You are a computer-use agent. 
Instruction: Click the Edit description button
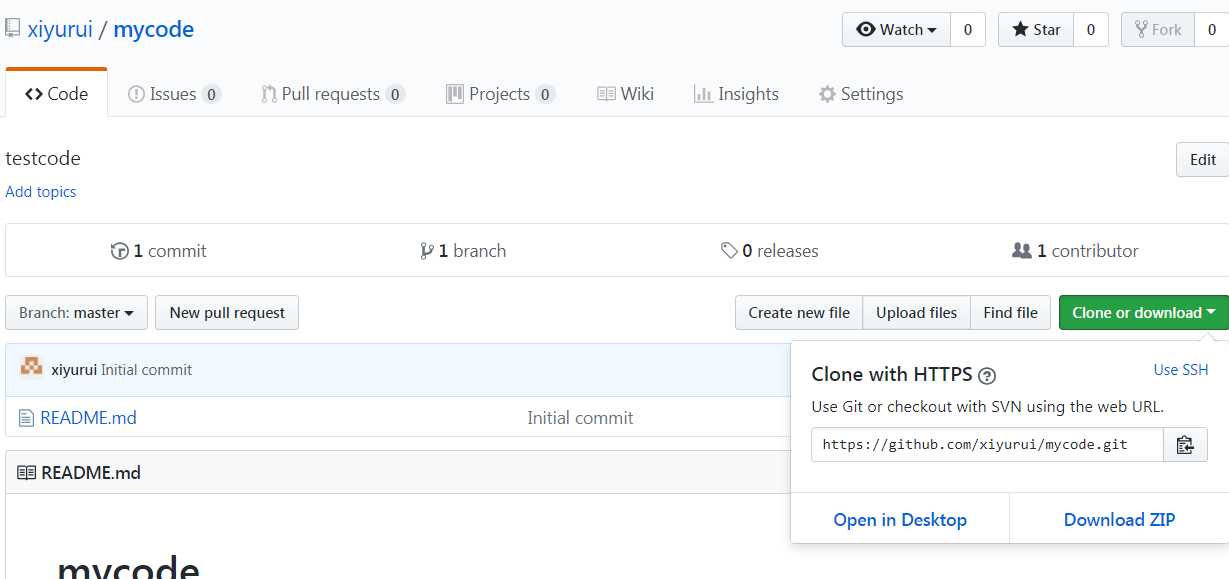(1203, 160)
